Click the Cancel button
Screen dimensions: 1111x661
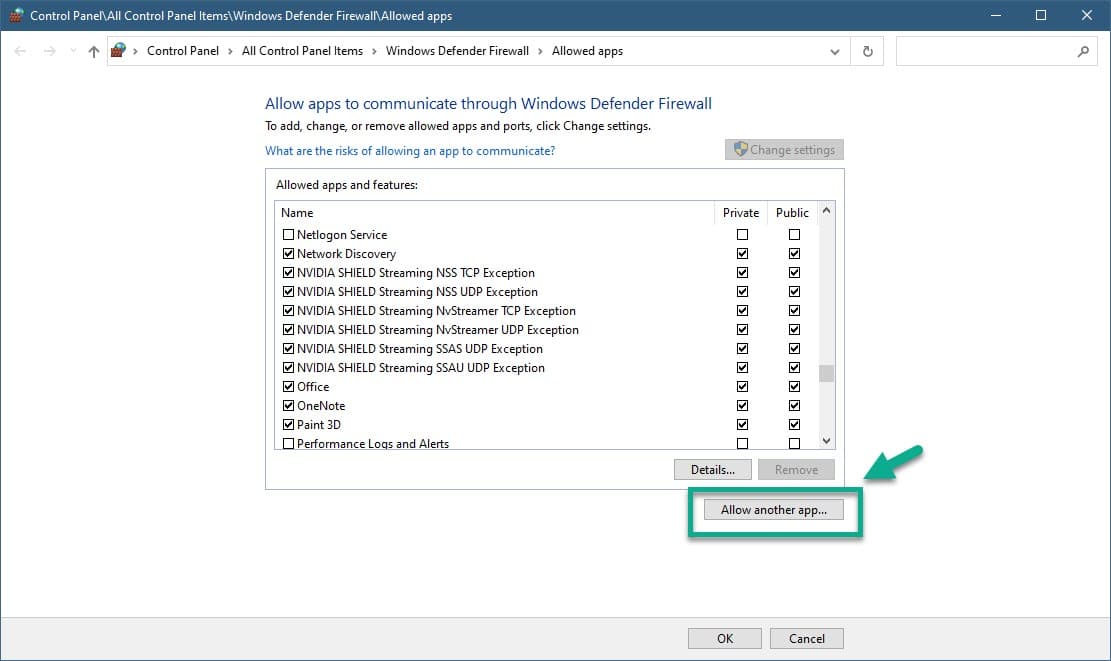click(x=807, y=638)
